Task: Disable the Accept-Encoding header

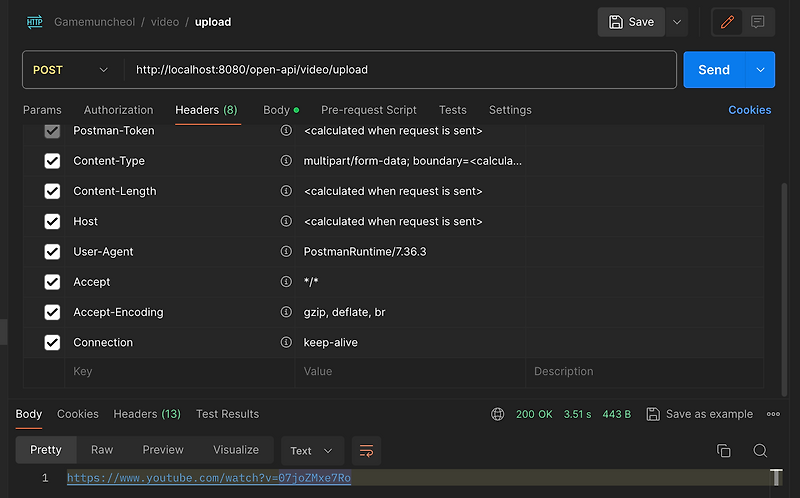Action: 53,313
